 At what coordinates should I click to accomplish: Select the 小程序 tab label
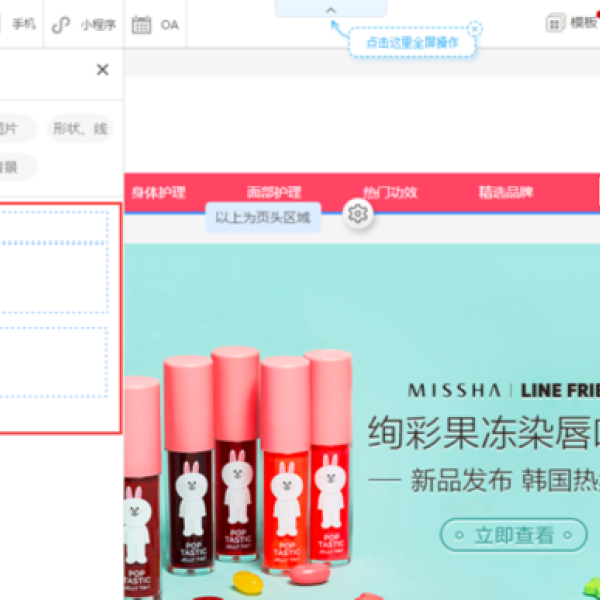tap(98, 24)
